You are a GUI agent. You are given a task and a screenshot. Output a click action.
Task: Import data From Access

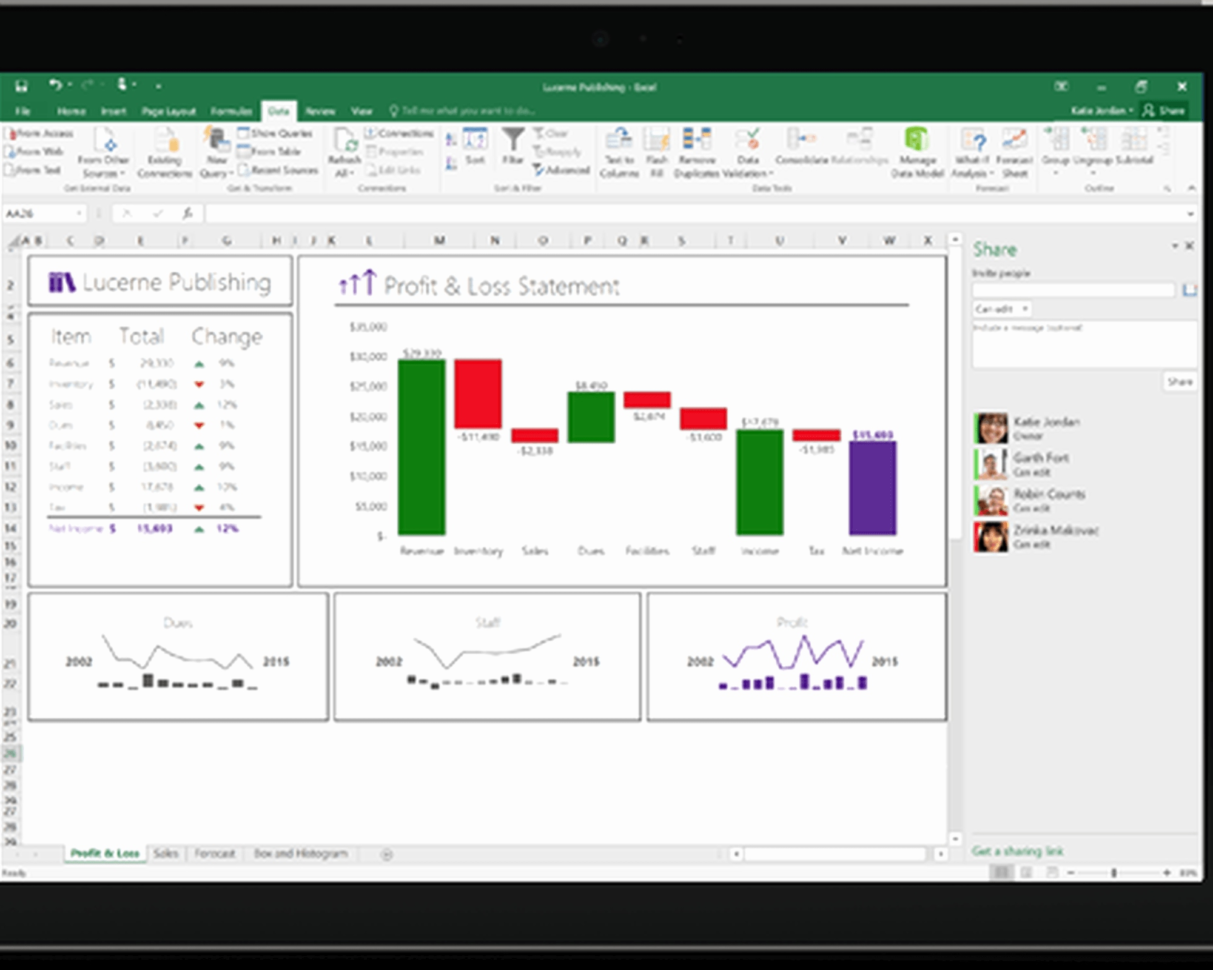click(x=38, y=133)
